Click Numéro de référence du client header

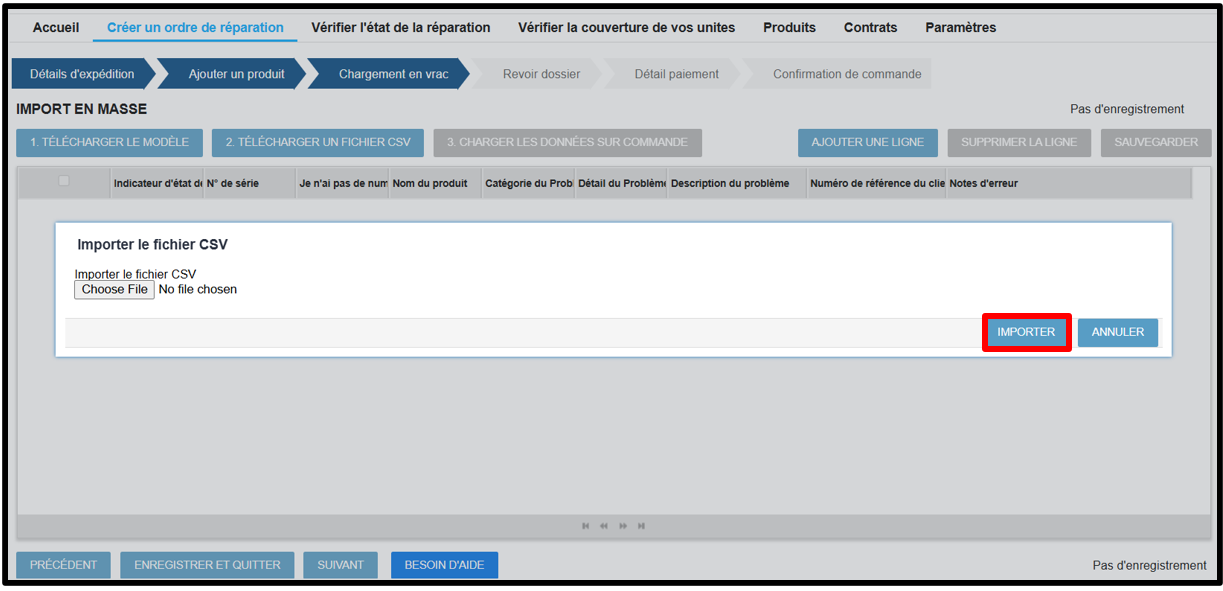pos(877,184)
